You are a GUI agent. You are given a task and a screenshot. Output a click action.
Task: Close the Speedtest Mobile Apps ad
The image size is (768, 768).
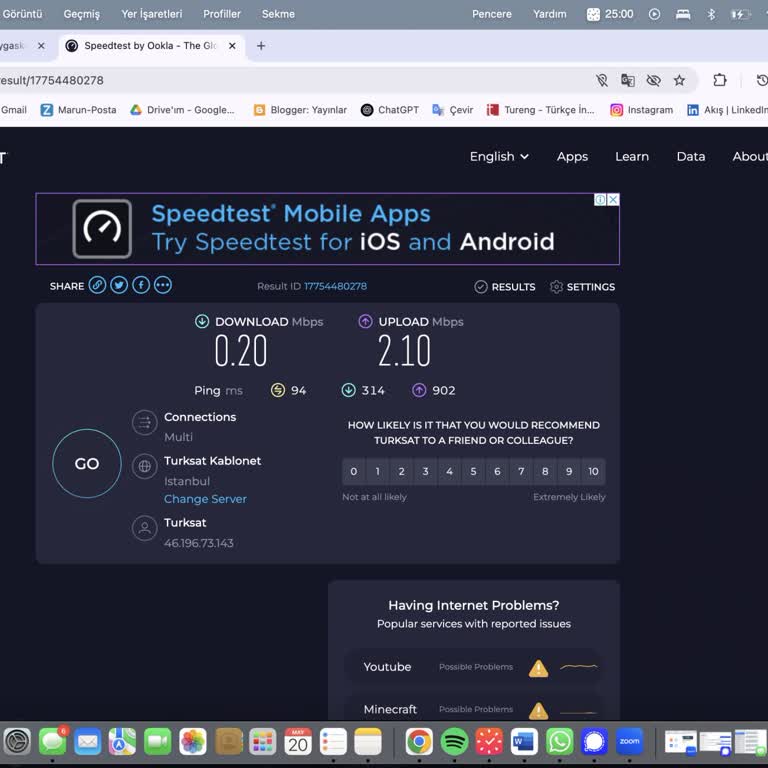[613, 199]
